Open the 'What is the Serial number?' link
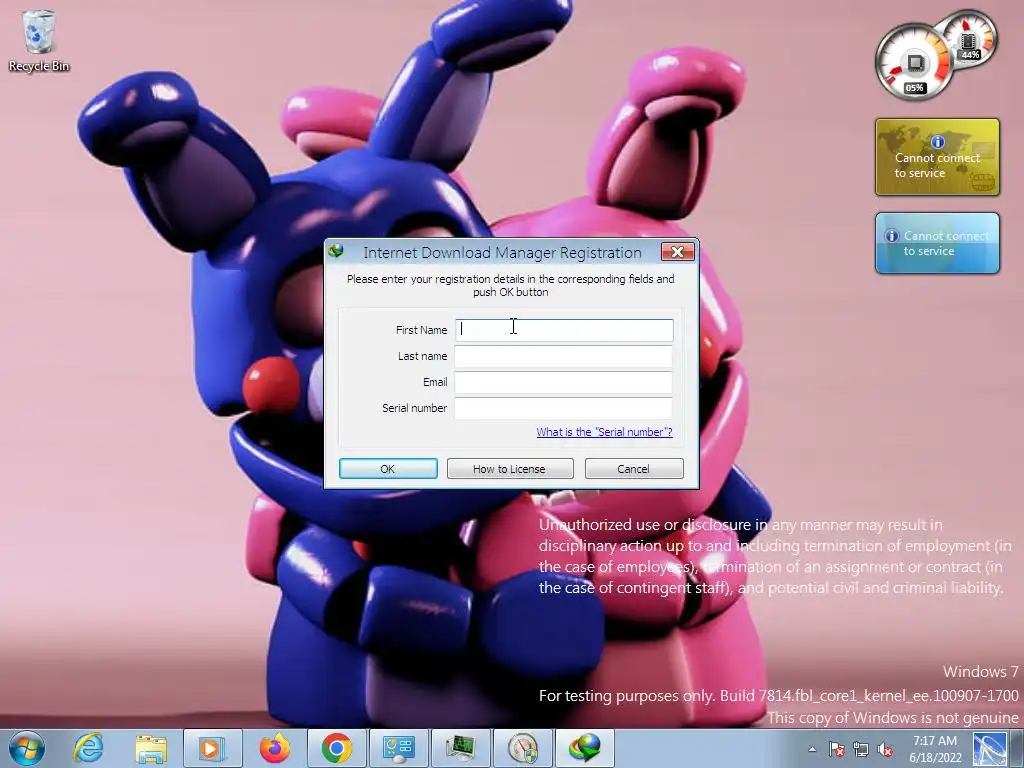The width and height of the screenshot is (1024, 768). [x=604, y=432]
